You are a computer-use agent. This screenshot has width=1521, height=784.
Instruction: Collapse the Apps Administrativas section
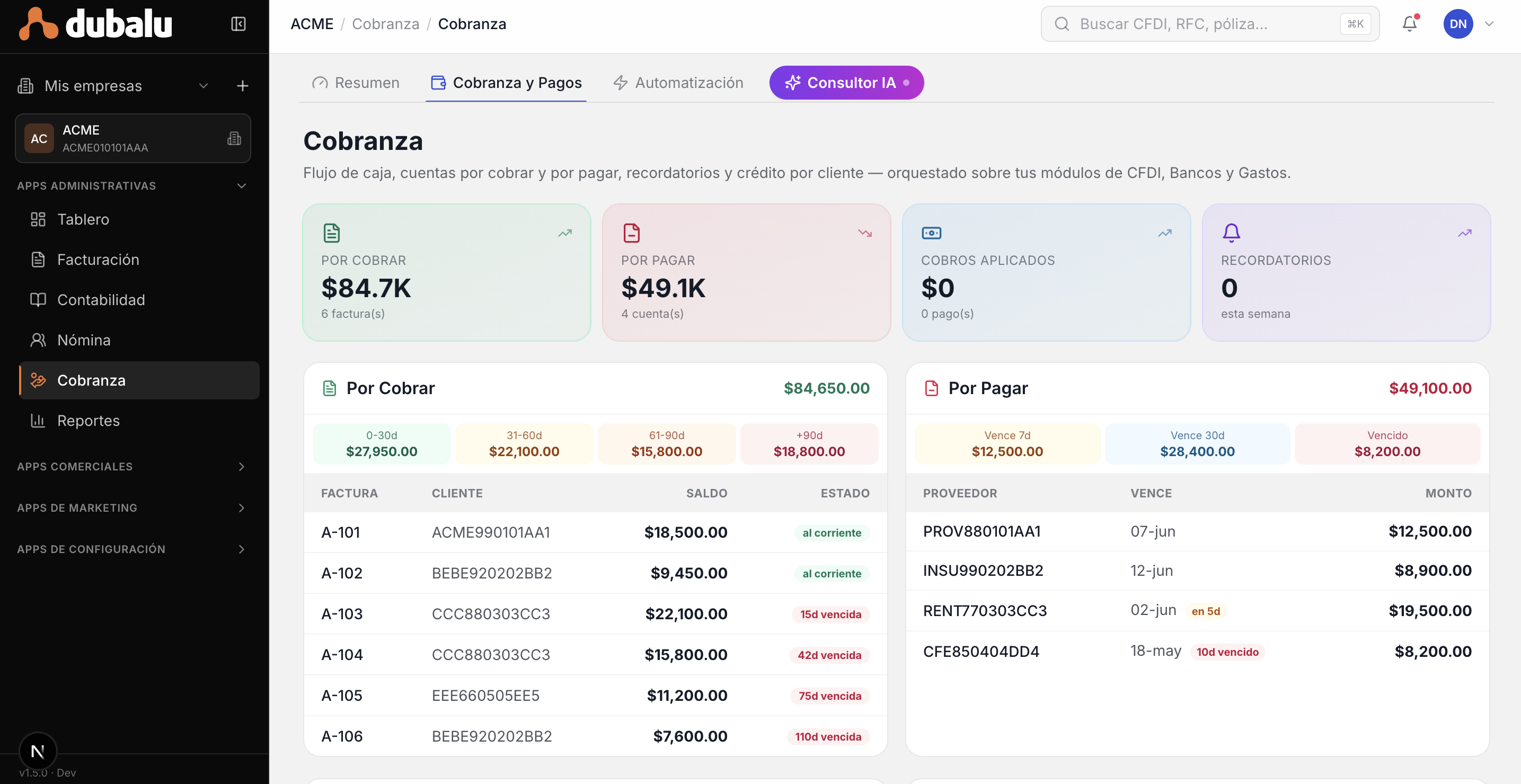242,186
